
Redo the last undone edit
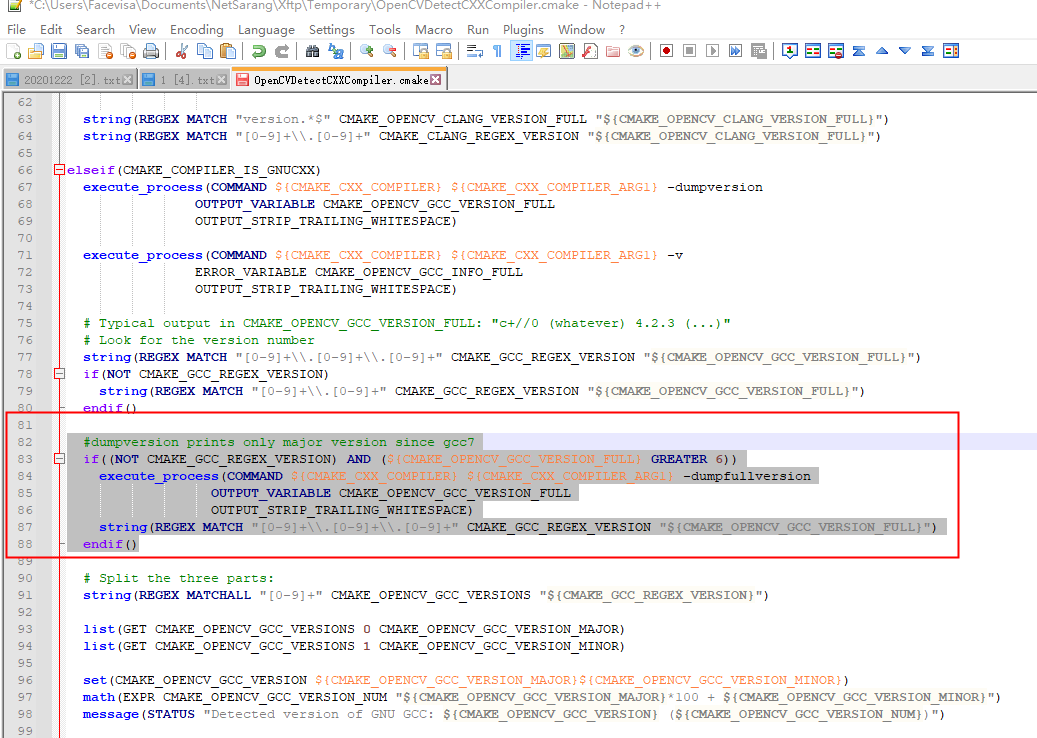(x=282, y=51)
